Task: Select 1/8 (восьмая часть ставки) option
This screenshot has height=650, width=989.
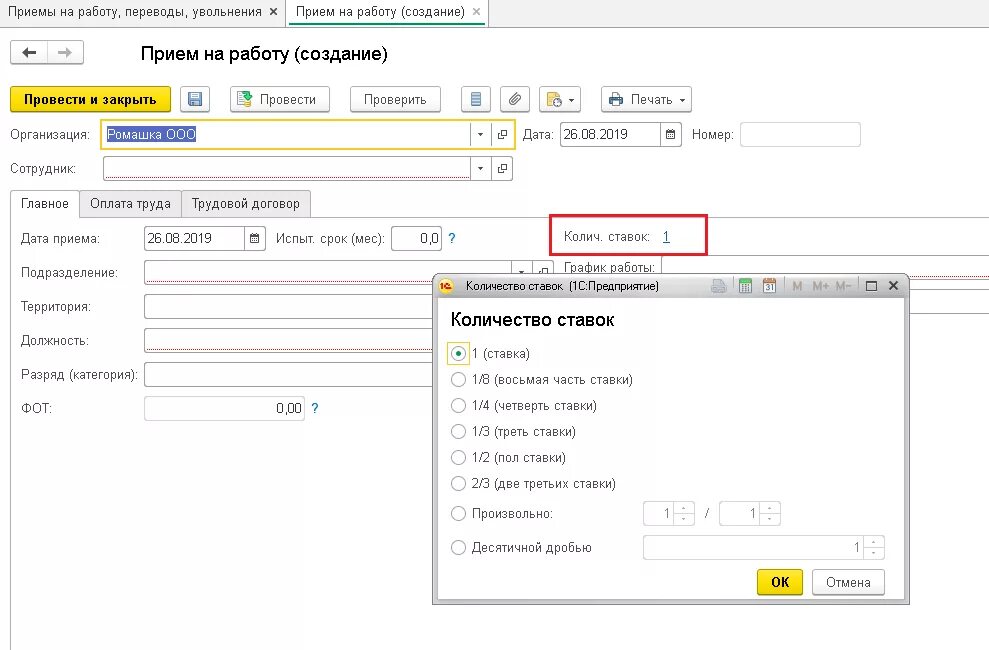Action: [459, 380]
